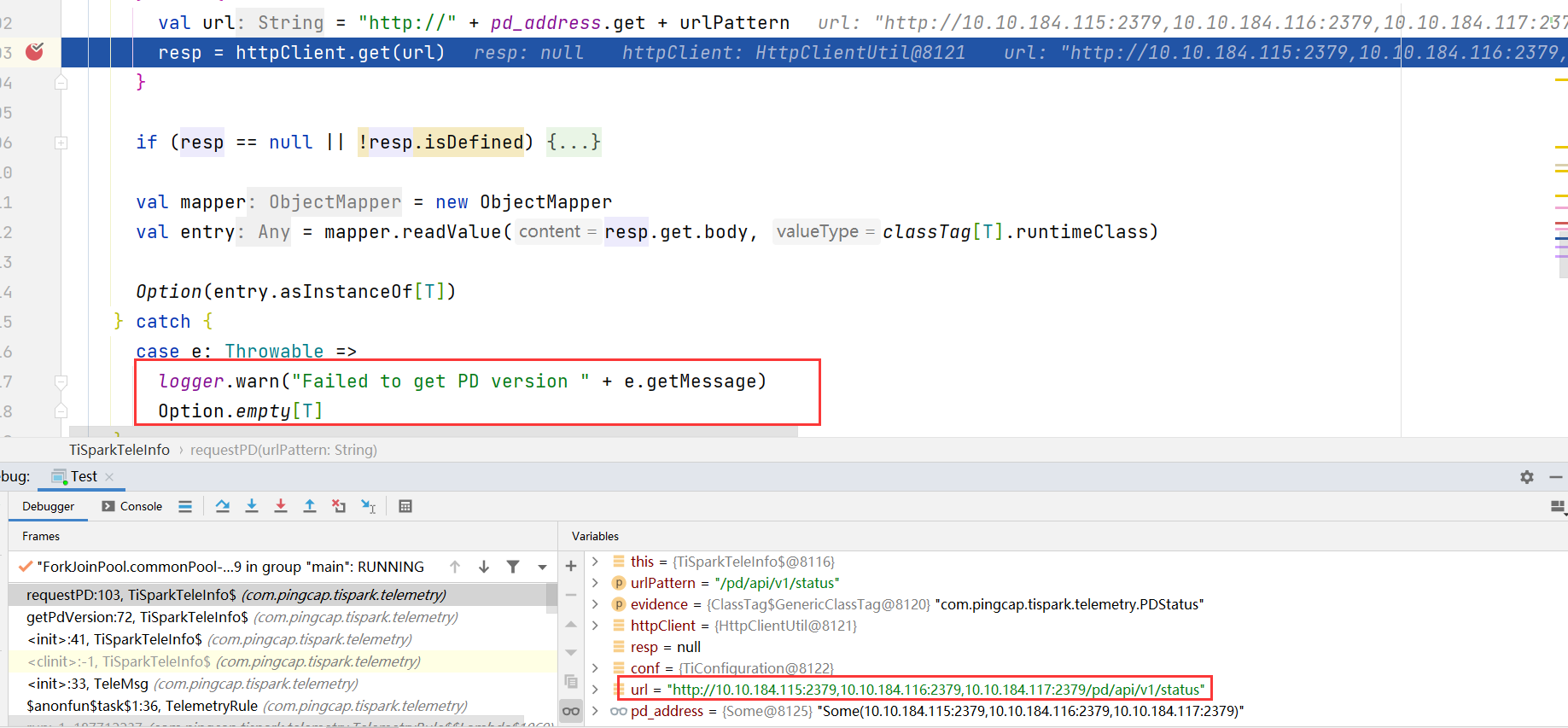
Task: Expand the folded if-block in the gutter
Action: click(x=61, y=143)
